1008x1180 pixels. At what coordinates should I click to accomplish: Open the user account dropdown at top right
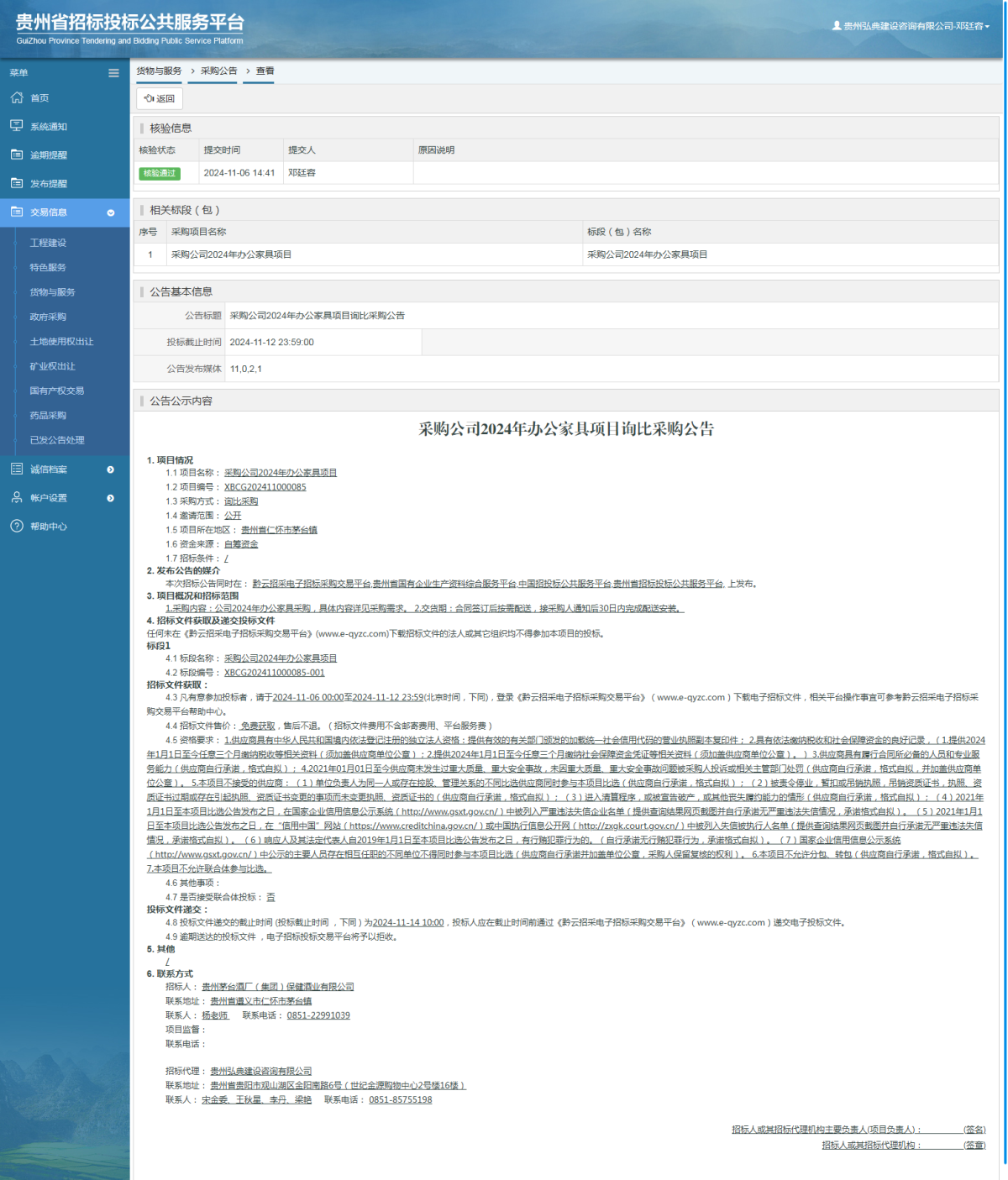(911, 26)
